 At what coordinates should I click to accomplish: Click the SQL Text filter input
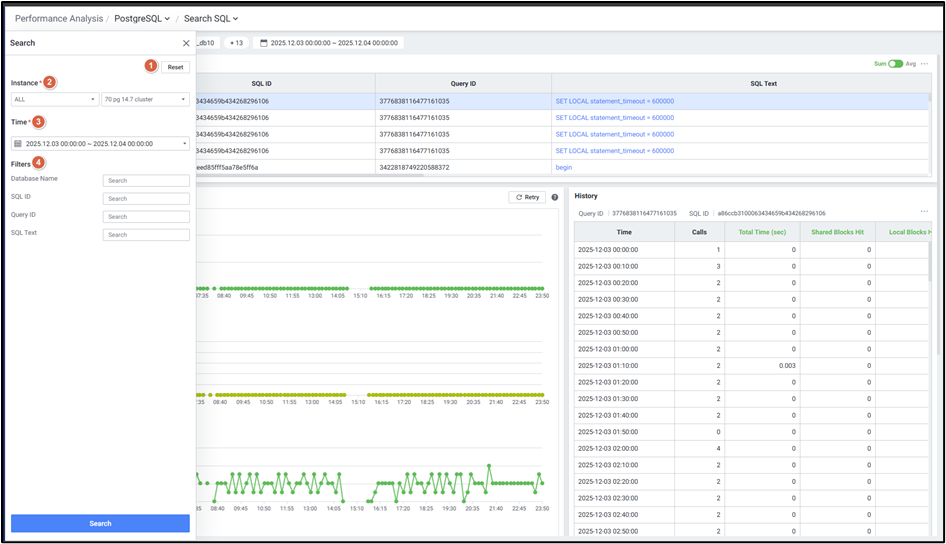click(x=146, y=235)
